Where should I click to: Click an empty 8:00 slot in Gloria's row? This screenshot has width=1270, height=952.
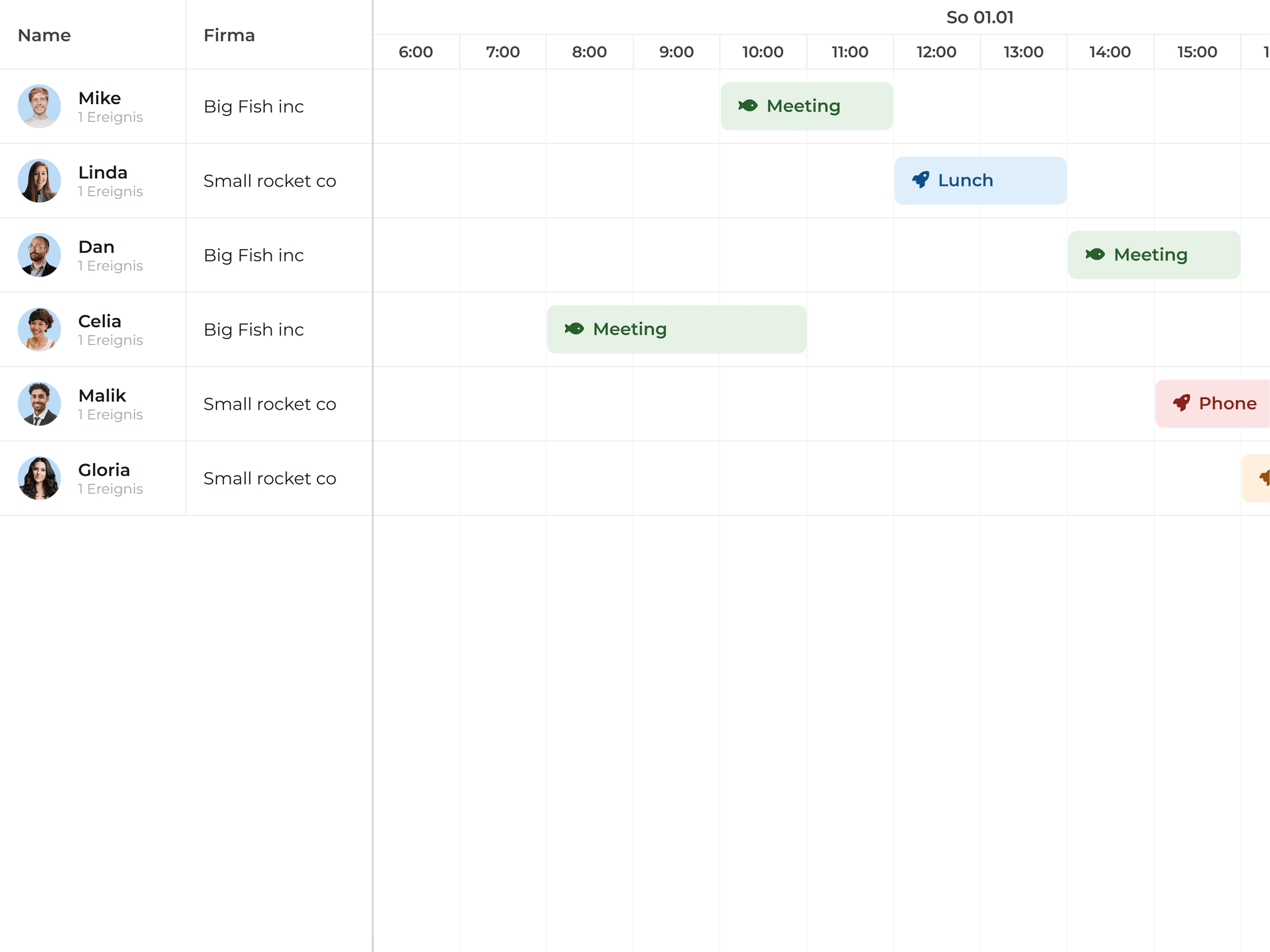pyautogui.click(x=589, y=478)
